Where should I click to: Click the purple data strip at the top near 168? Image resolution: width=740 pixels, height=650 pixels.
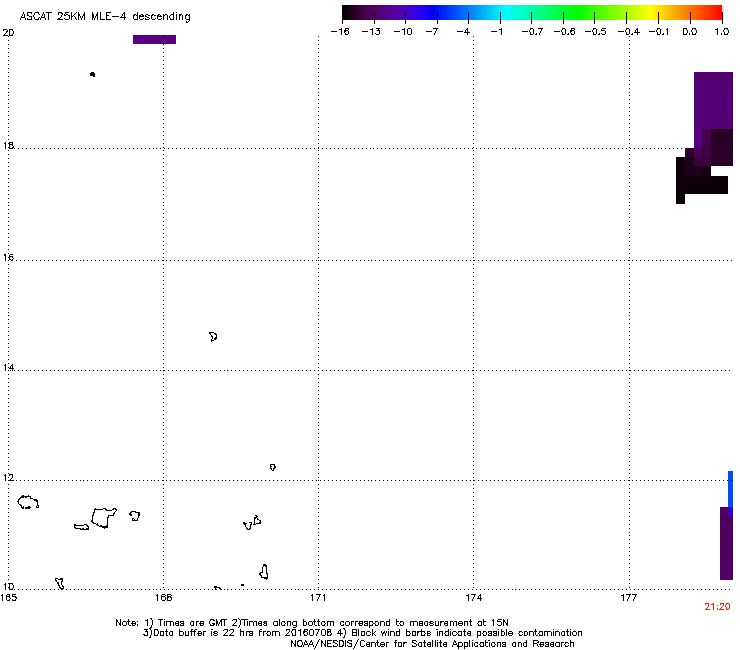coord(154,40)
